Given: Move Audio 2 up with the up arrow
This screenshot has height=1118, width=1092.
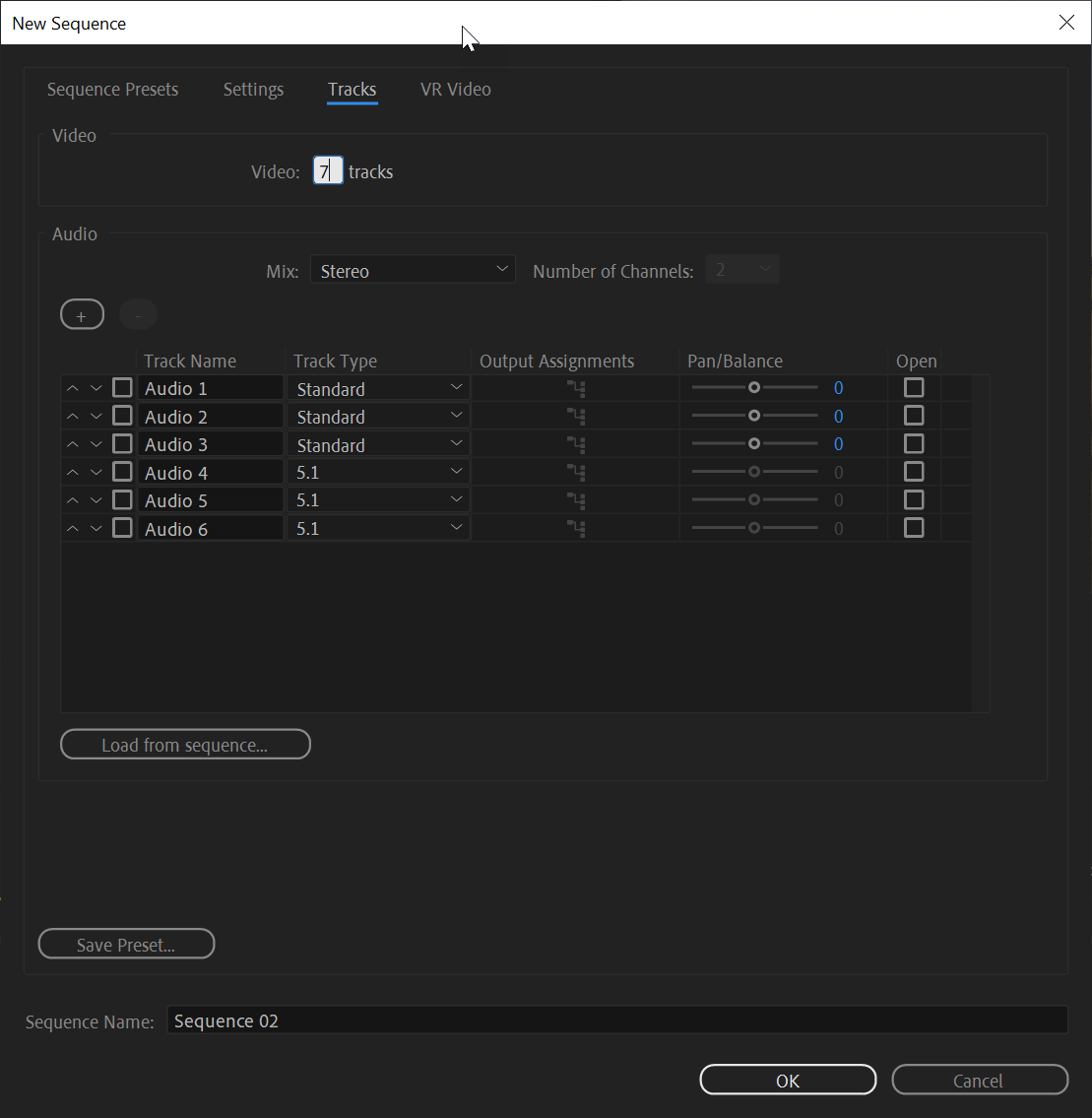Looking at the screenshot, I should 72,415.
